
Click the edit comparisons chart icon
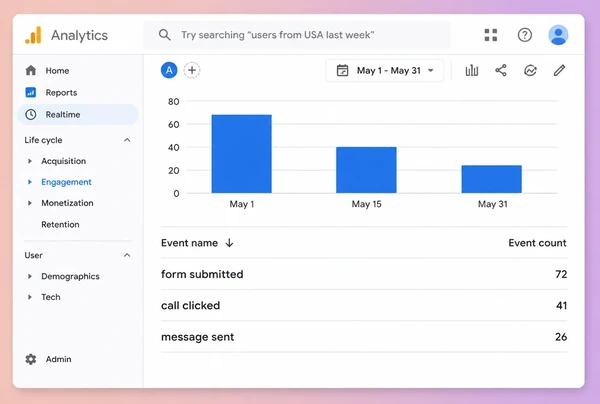point(471,70)
